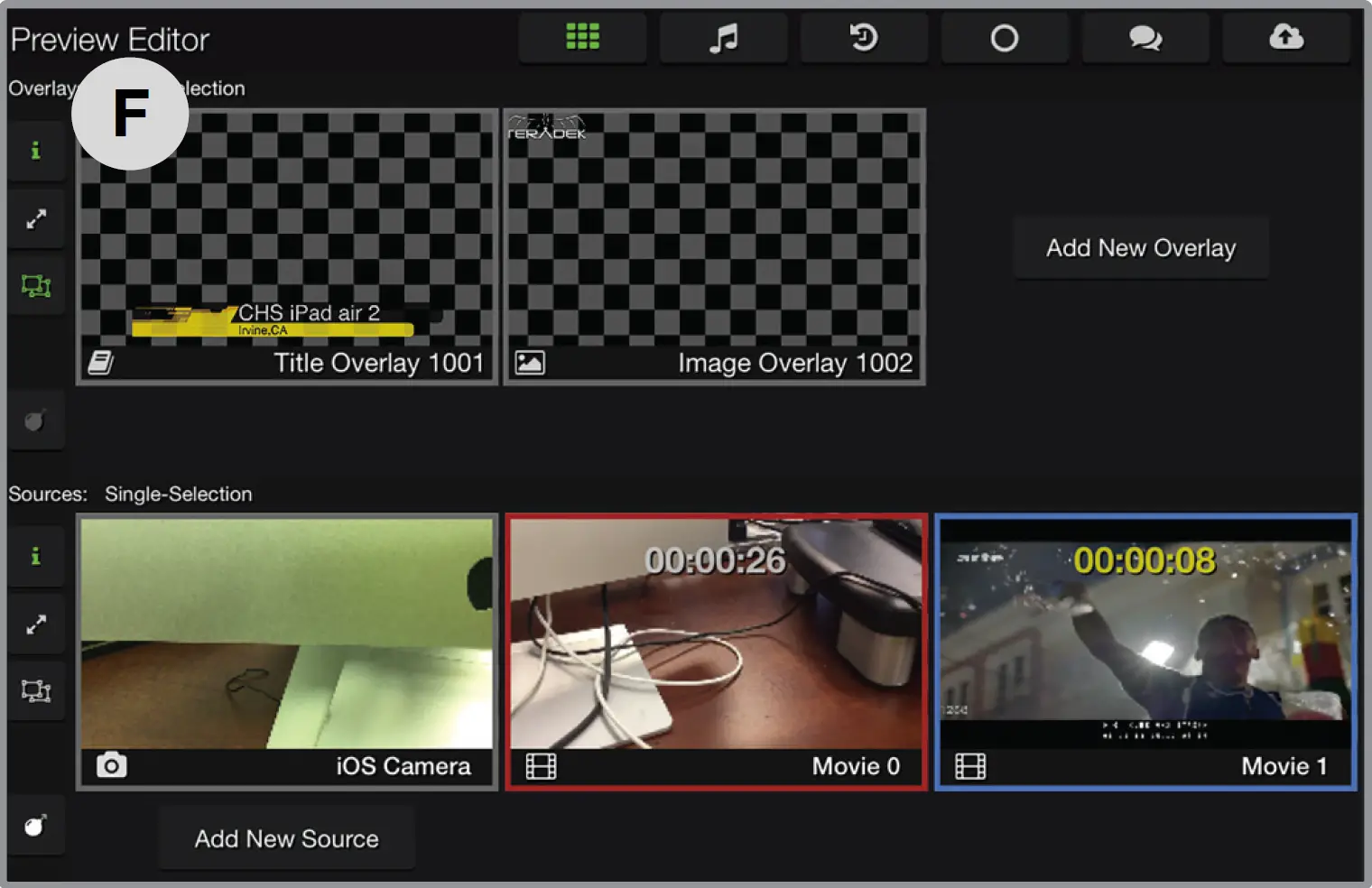Select the record circle tab
The height and width of the screenshot is (888, 1372).
(x=1005, y=38)
